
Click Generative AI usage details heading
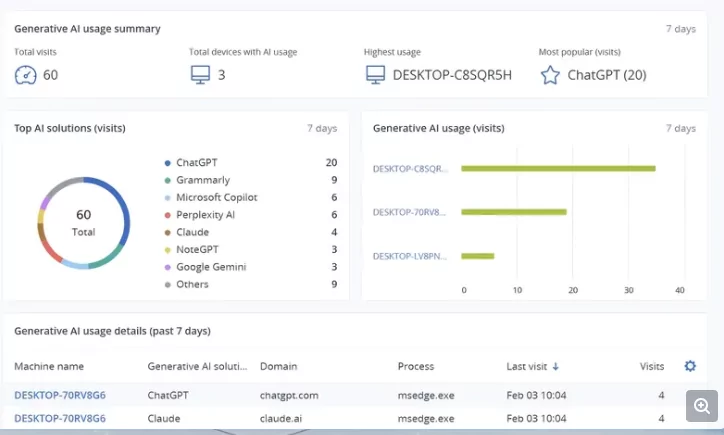[112, 331]
